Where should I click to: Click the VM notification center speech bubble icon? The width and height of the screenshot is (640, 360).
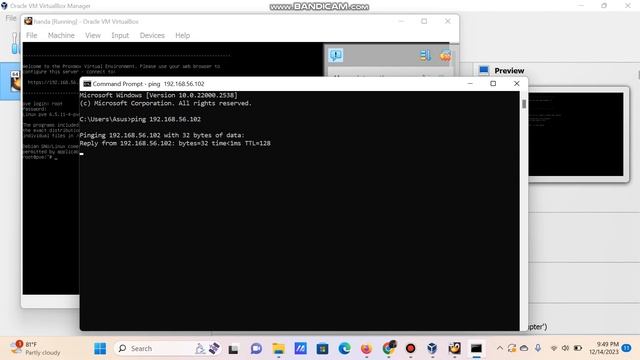(x=336, y=55)
